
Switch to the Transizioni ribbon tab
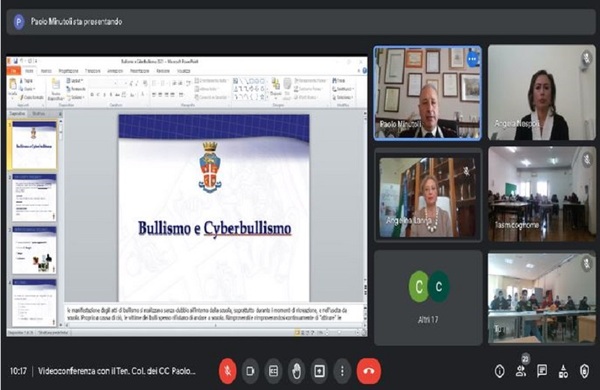pos(93,71)
